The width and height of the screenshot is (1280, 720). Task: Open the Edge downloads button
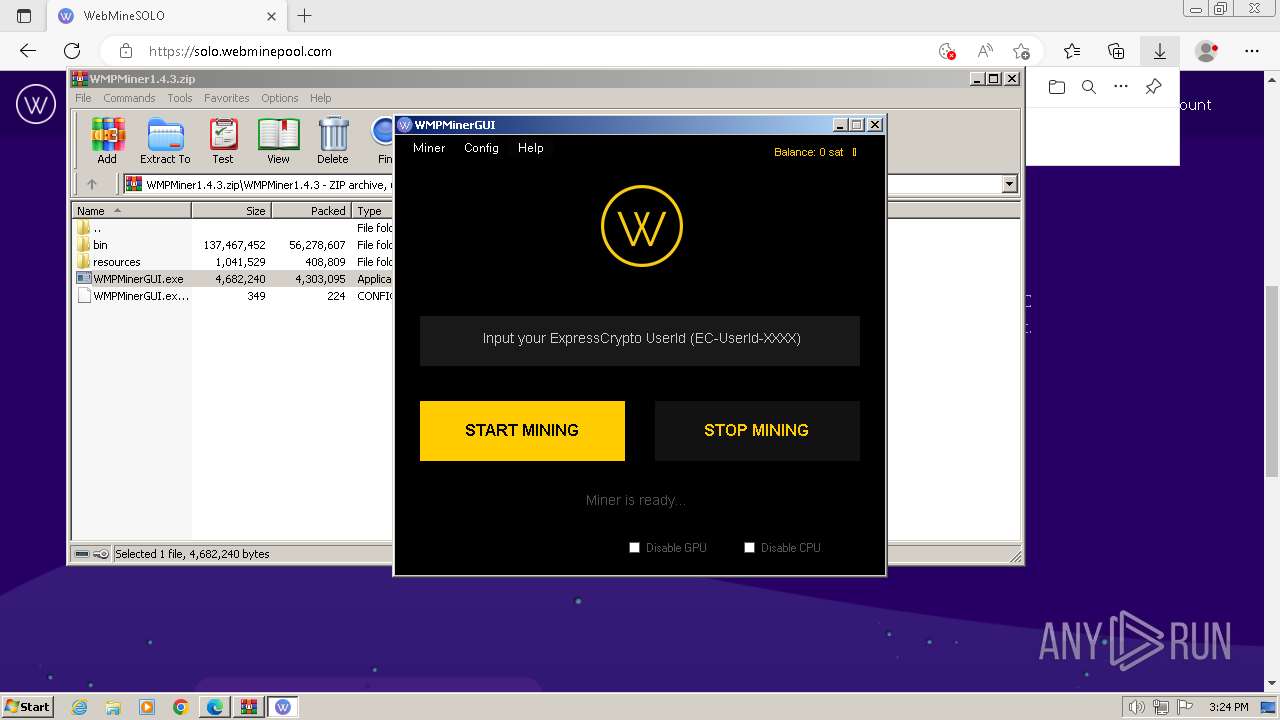[1160, 51]
